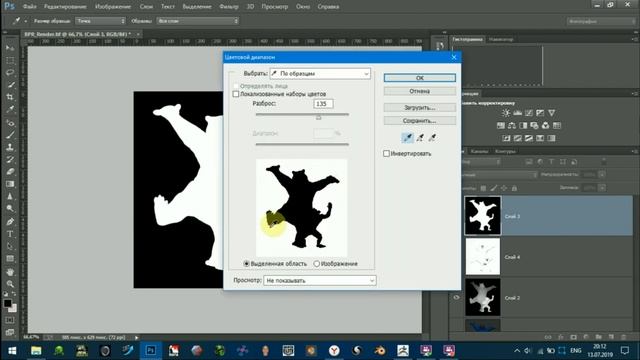Open File Explorer from the taskbar
This screenshot has width=640, height=360.
point(36,351)
